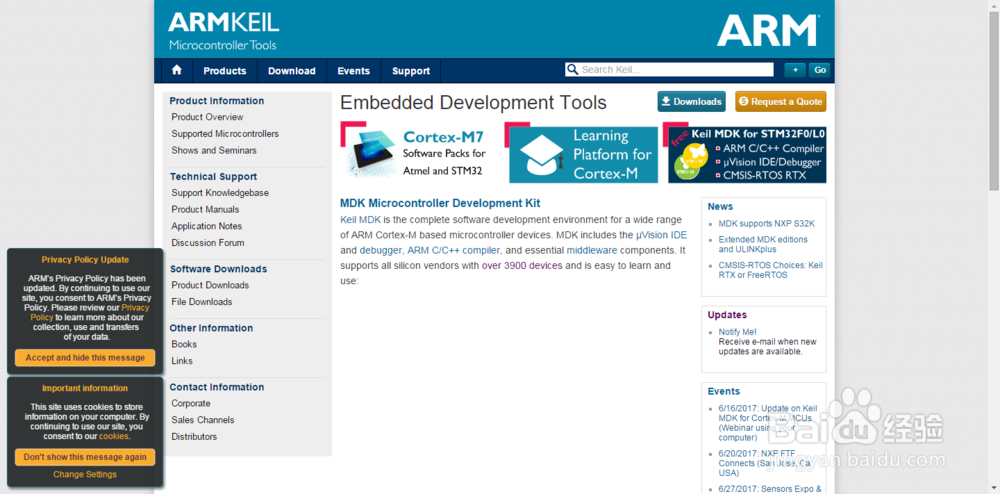Open the 6/20/2017 NXP FTF Connects event
Viewport: 1000px width, 494px height.
(x=764, y=463)
